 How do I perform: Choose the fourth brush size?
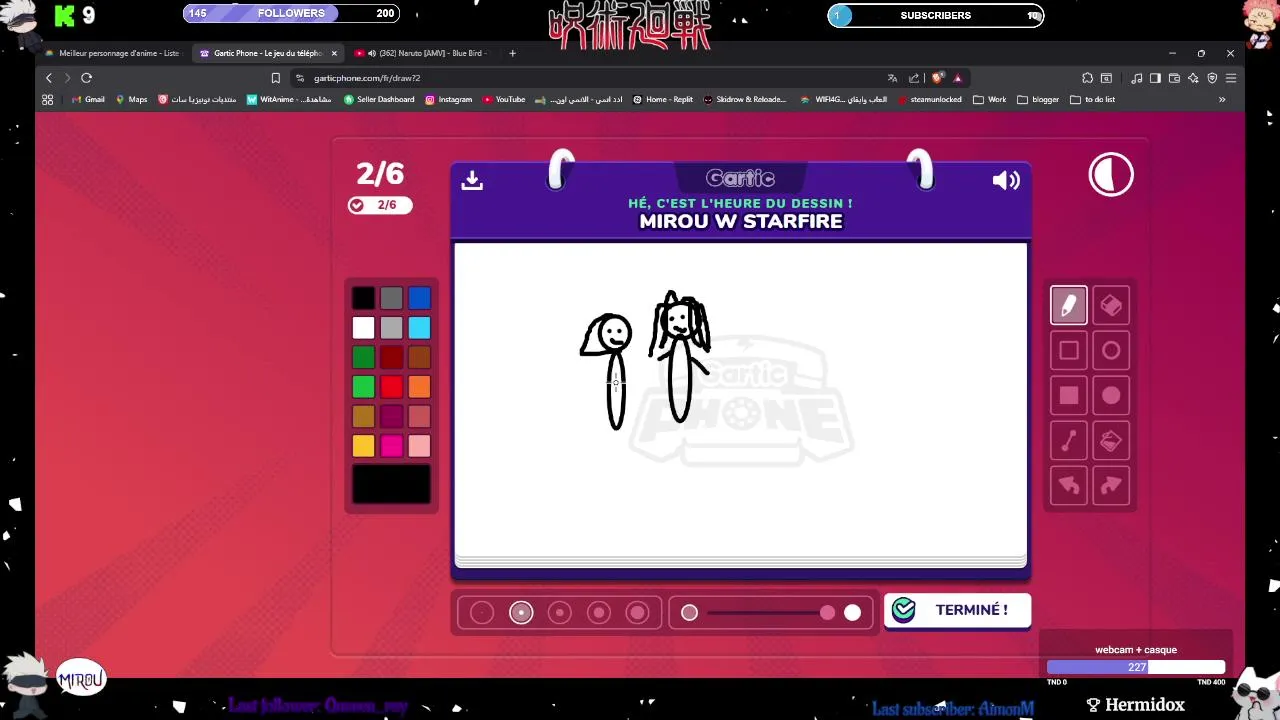tap(599, 613)
